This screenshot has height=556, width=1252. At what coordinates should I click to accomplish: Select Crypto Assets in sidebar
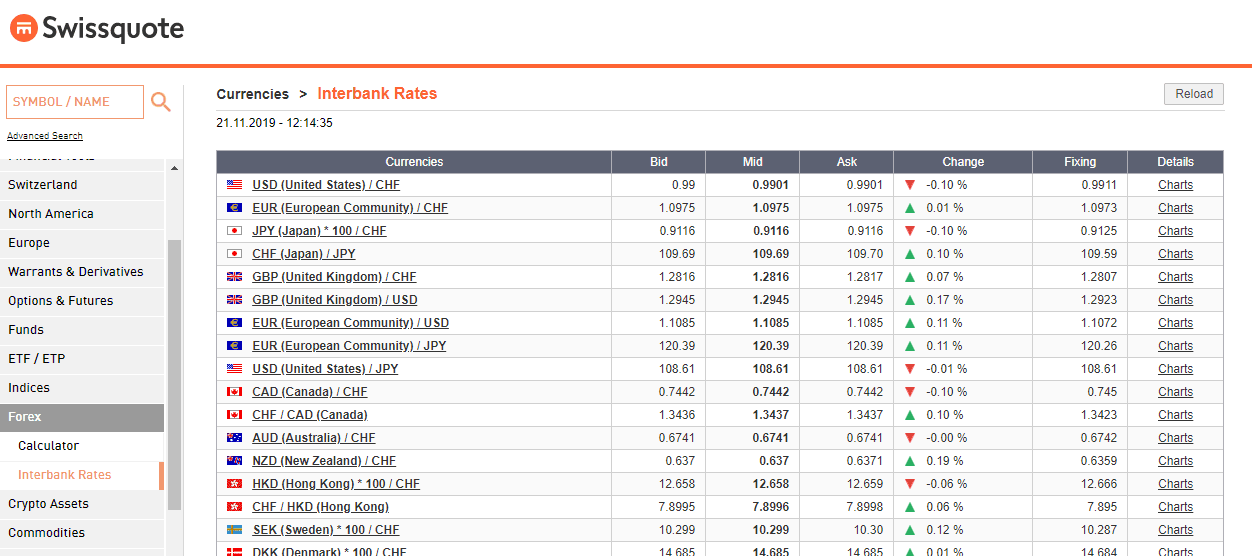[x=48, y=504]
